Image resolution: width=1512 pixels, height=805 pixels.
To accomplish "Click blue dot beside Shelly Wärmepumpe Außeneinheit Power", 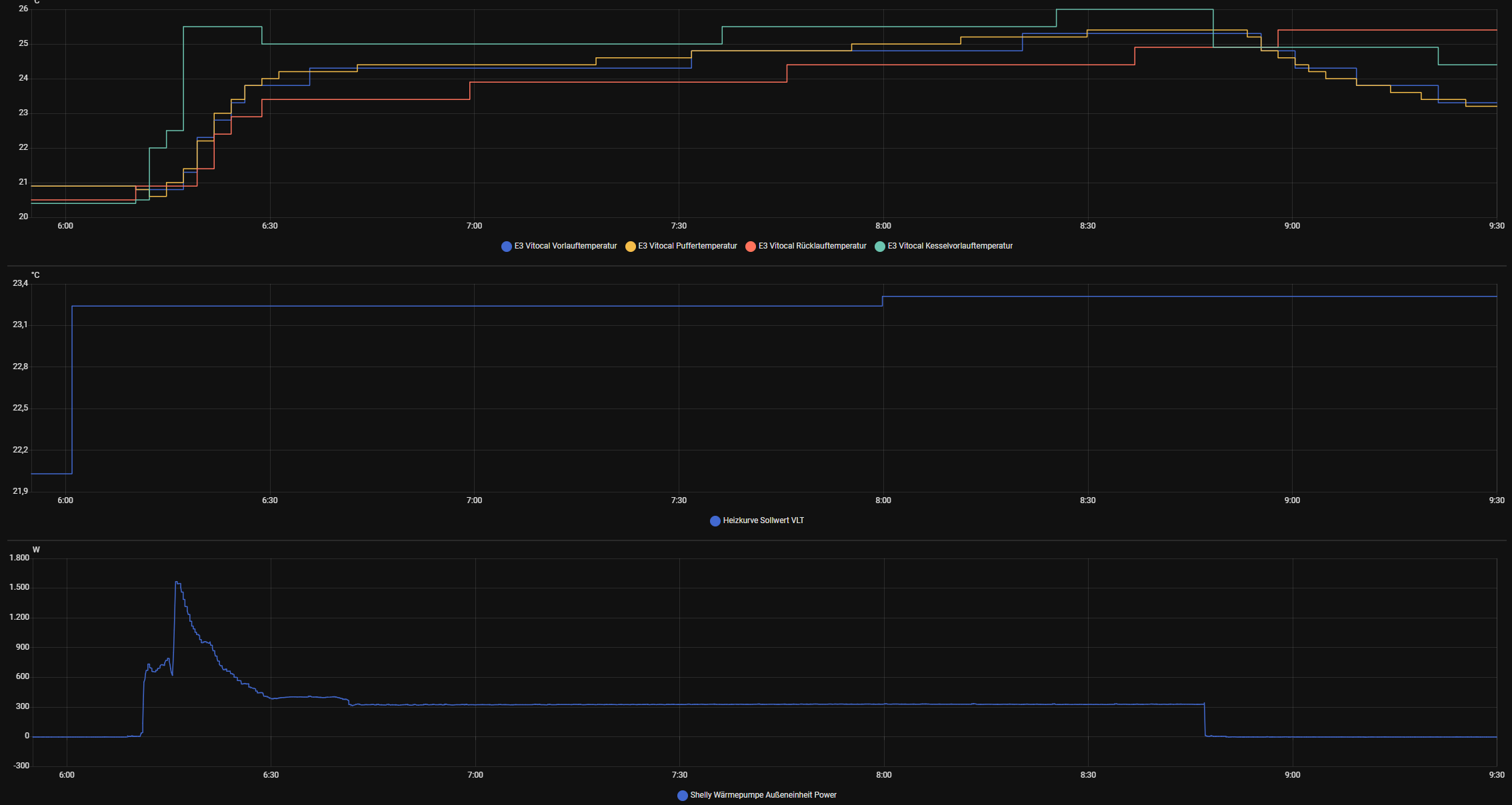I will pos(683,796).
